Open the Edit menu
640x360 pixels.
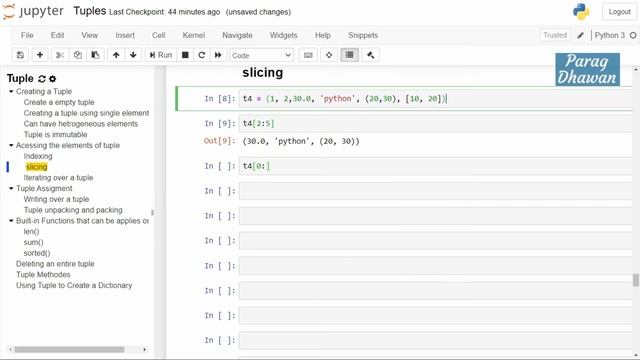click(57, 36)
